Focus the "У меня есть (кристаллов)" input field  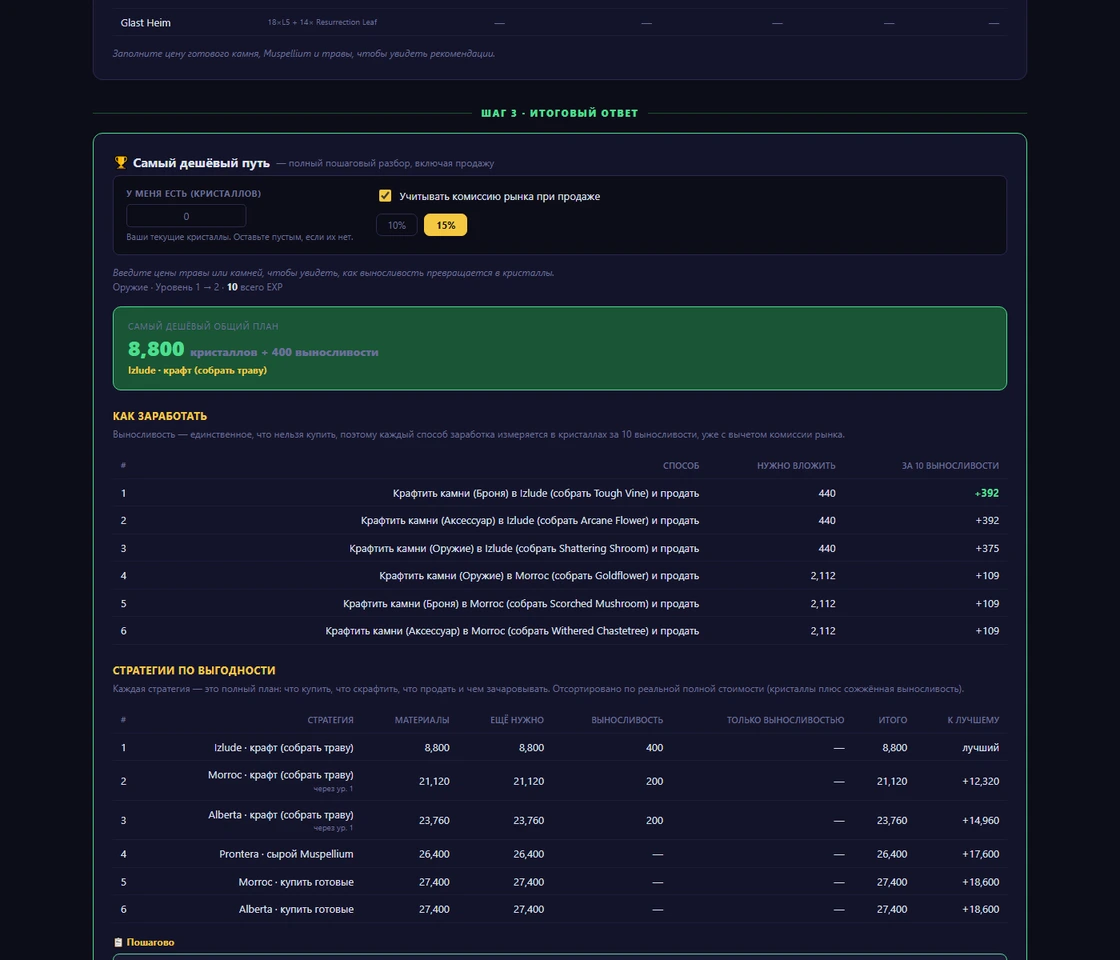[186, 216]
